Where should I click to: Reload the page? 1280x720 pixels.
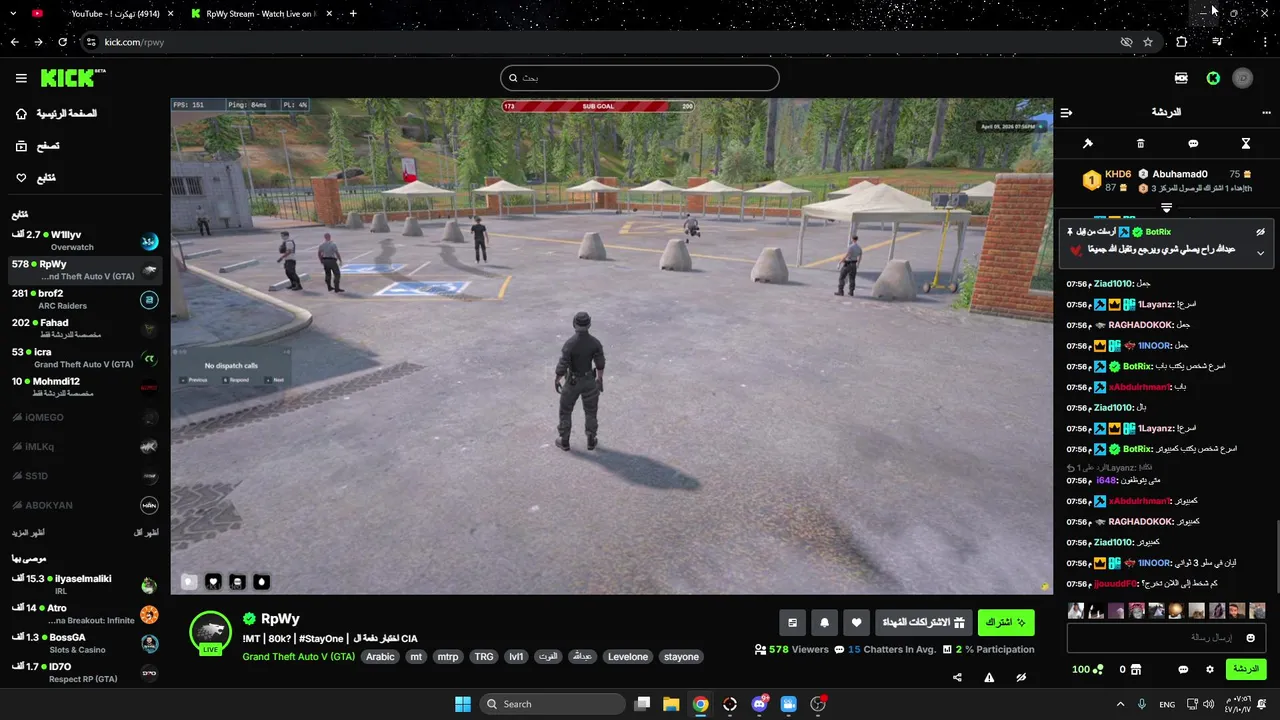(62, 42)
